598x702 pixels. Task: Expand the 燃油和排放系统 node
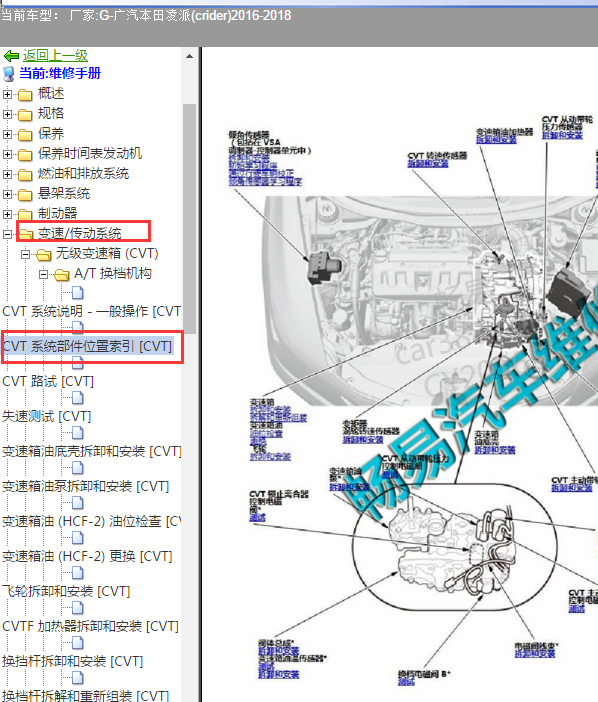point(7,174)
